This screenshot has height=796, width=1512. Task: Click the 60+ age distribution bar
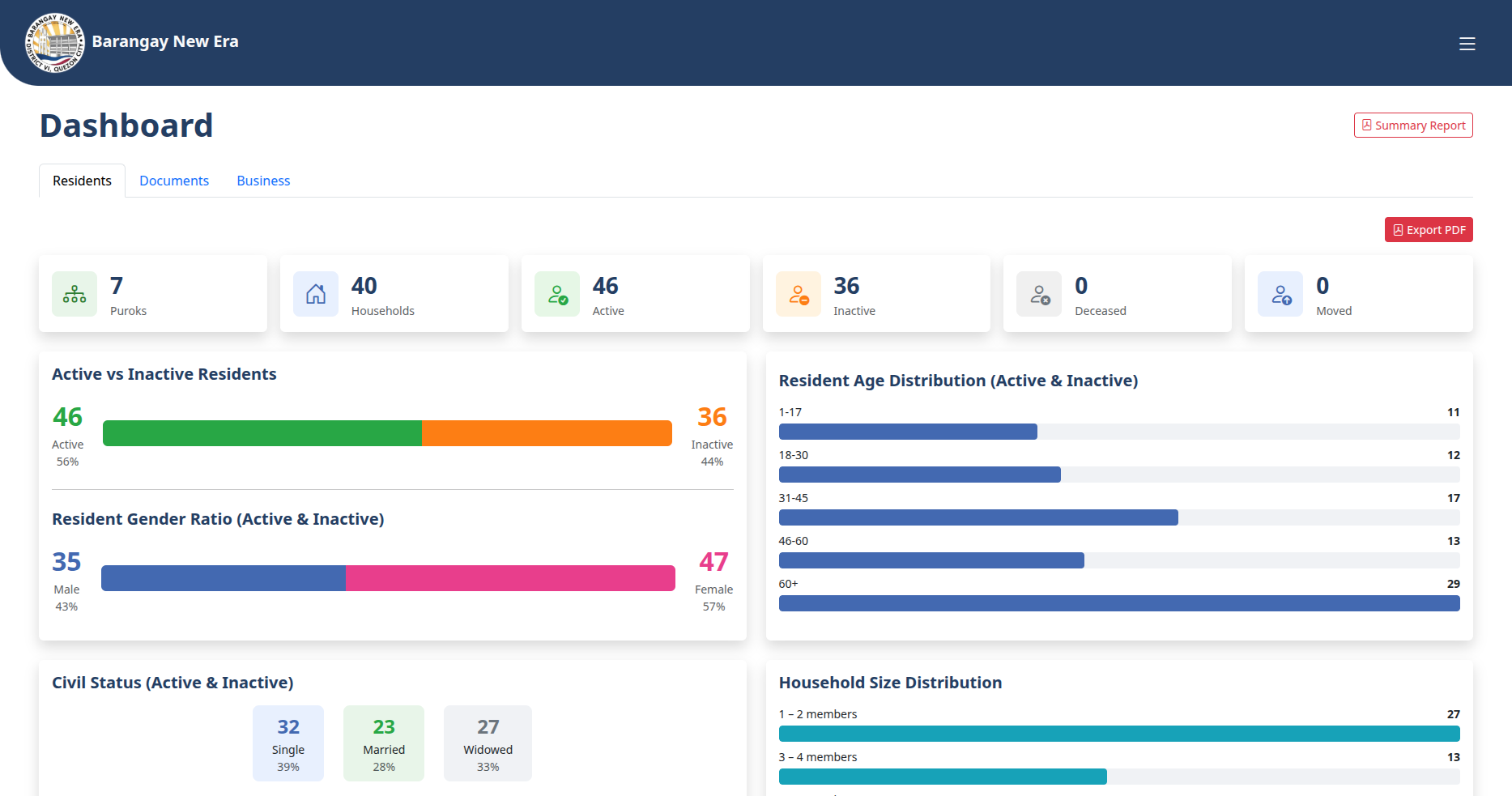coord(1119,603)
